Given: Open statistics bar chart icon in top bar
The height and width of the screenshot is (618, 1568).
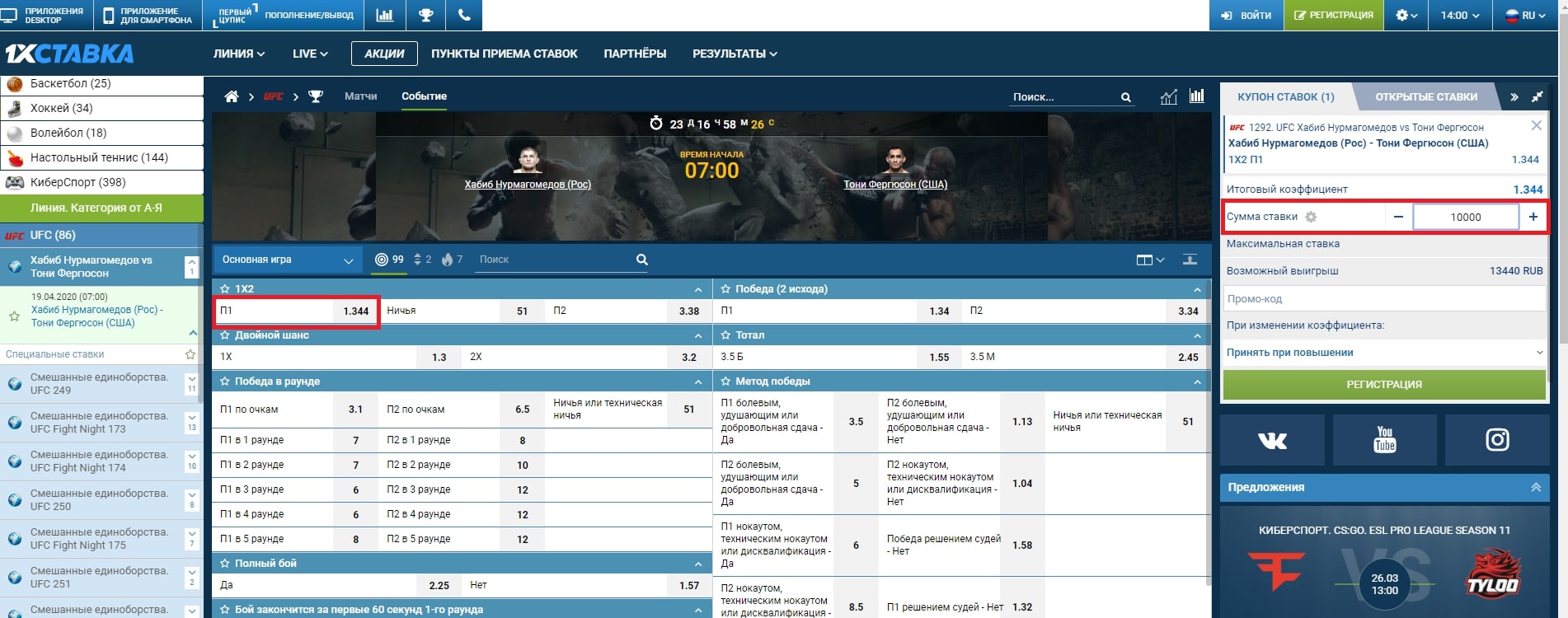Looking at the screenshot, I should tap(384, 16).
